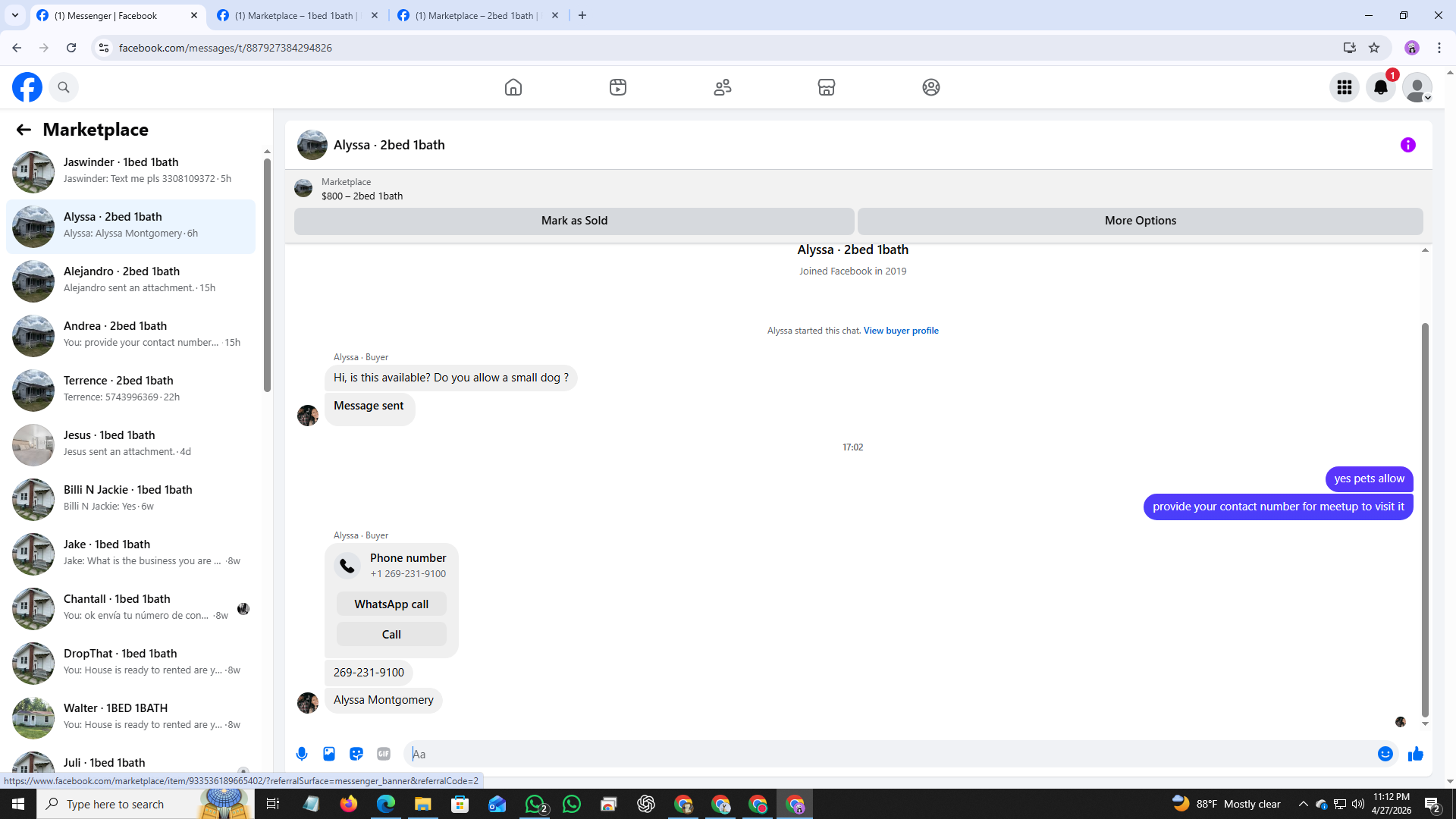Open the Groups icon in top navigation
Viewport: 1456px width, 819px height.
click(931, 87)
